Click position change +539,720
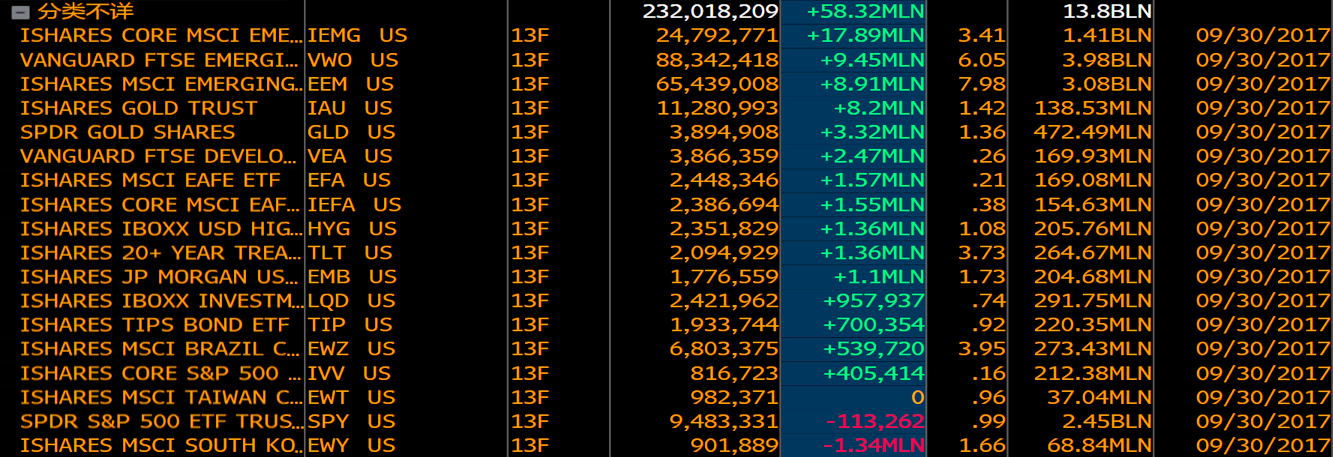 873,348
